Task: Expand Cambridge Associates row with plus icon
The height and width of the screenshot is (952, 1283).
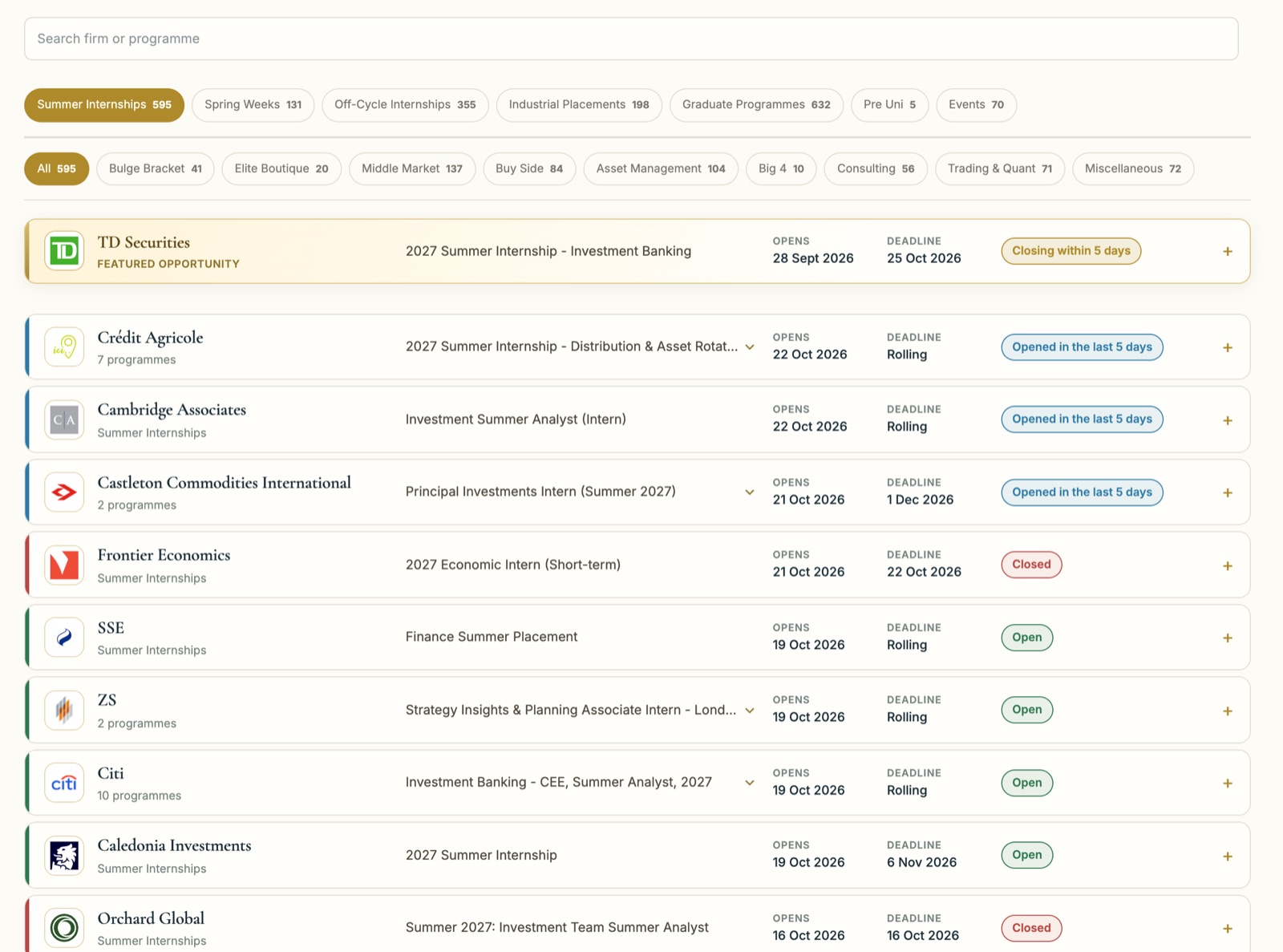Action: click(x=1228, y=420)
